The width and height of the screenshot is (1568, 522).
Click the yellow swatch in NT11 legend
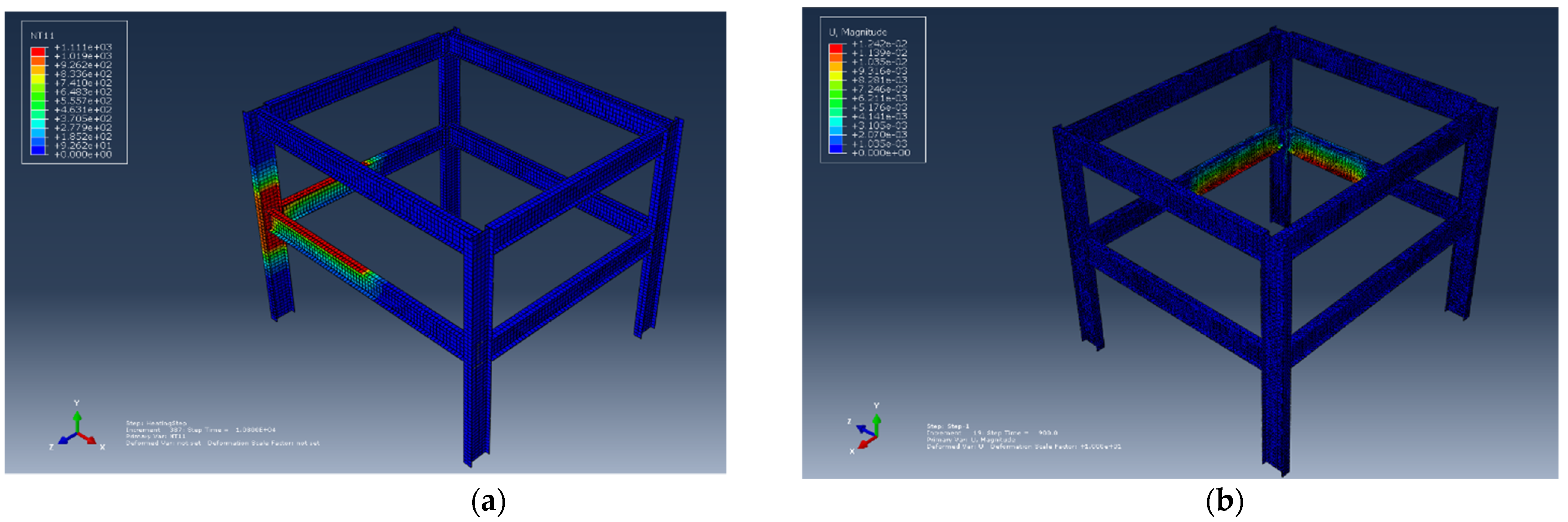tap(39, 79)
